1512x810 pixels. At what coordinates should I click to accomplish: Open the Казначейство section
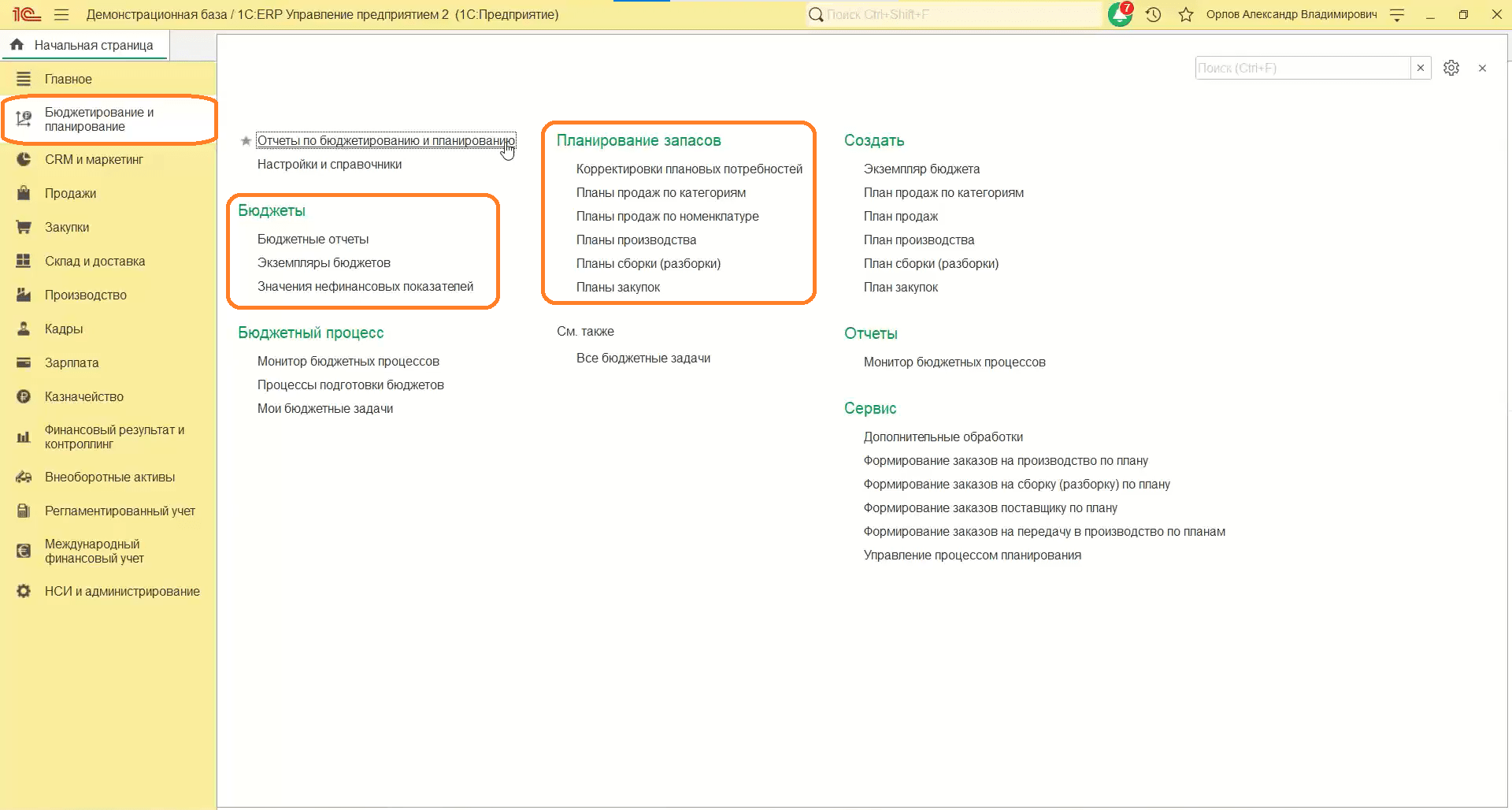(84, 396)
